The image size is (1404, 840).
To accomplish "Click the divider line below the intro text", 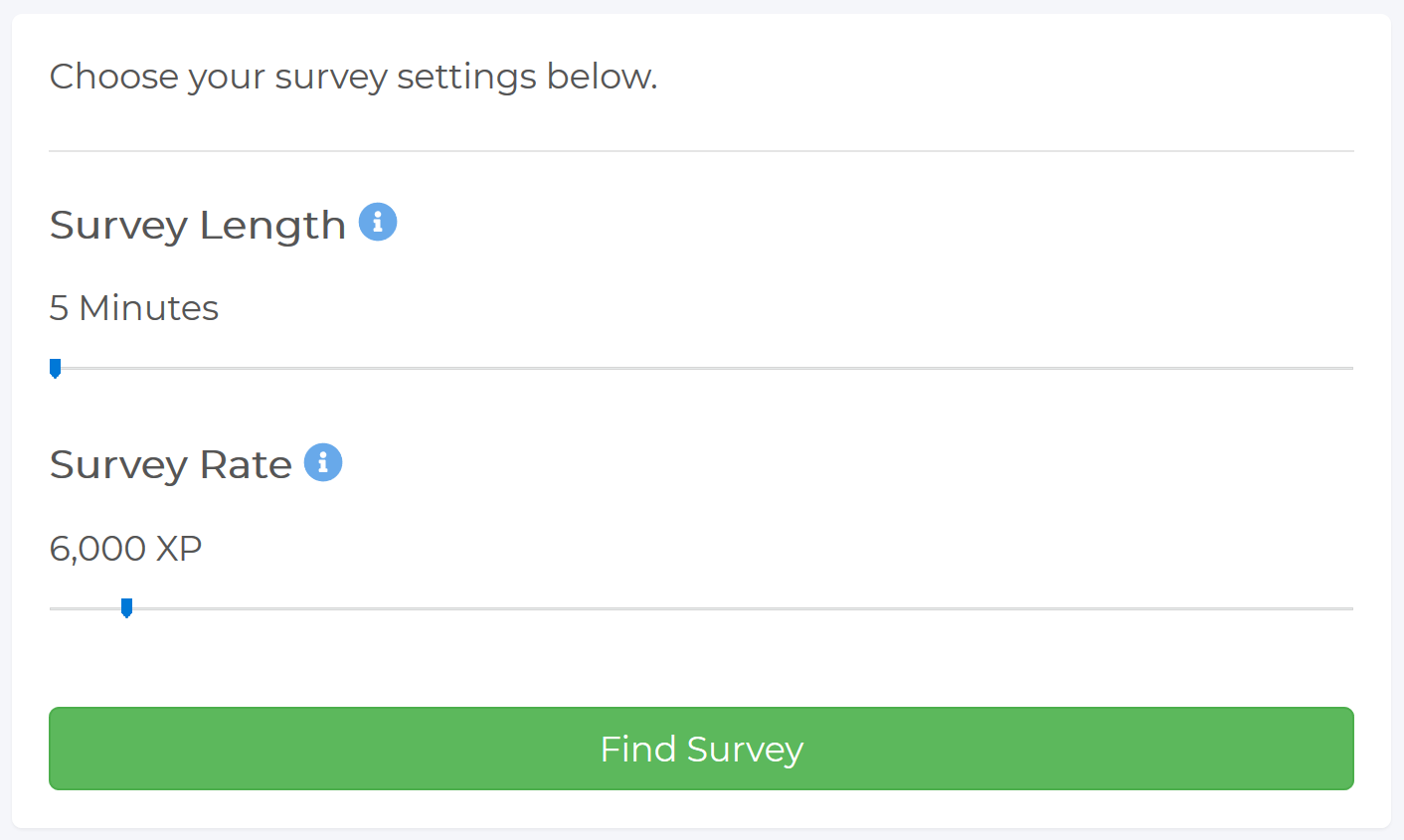I will [x=702, y=151].
